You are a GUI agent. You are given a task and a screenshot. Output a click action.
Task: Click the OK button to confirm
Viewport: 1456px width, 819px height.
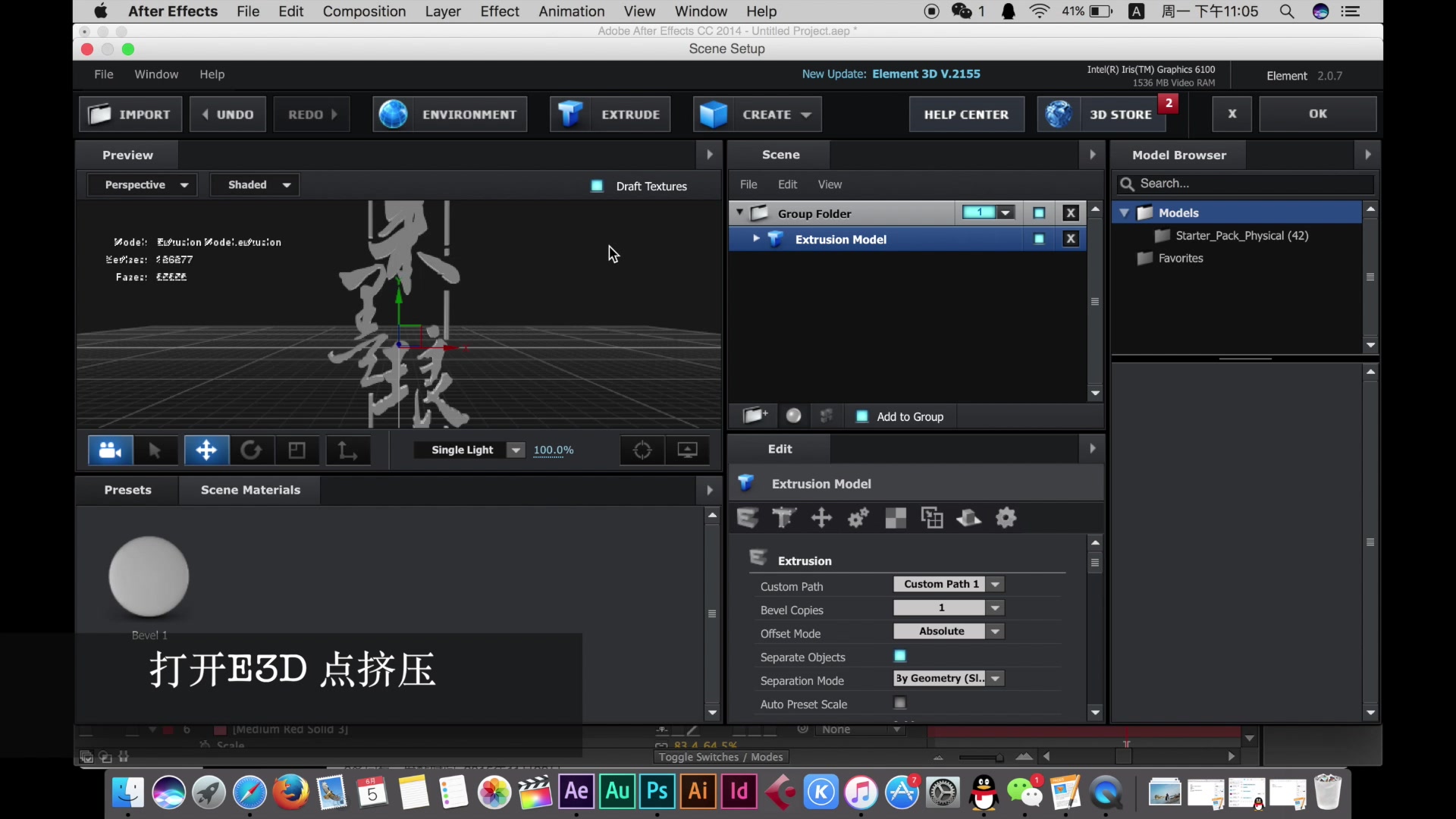[1318, 114]
